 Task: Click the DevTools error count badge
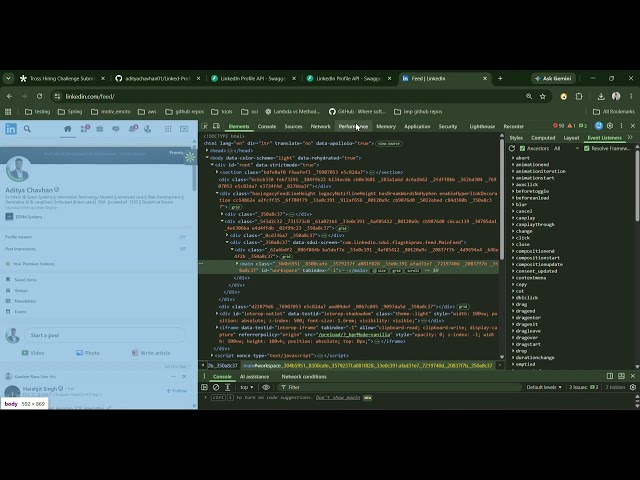click(x=558, y=126)
